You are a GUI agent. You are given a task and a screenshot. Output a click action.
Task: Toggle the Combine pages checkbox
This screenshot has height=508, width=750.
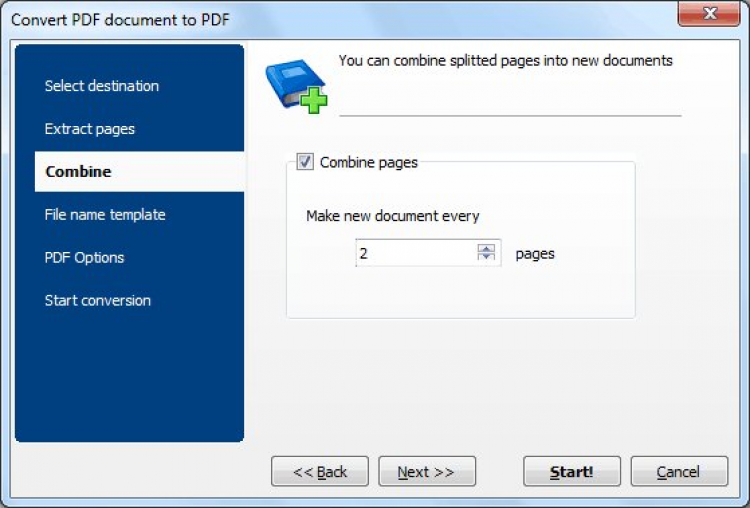click(306, 162)
